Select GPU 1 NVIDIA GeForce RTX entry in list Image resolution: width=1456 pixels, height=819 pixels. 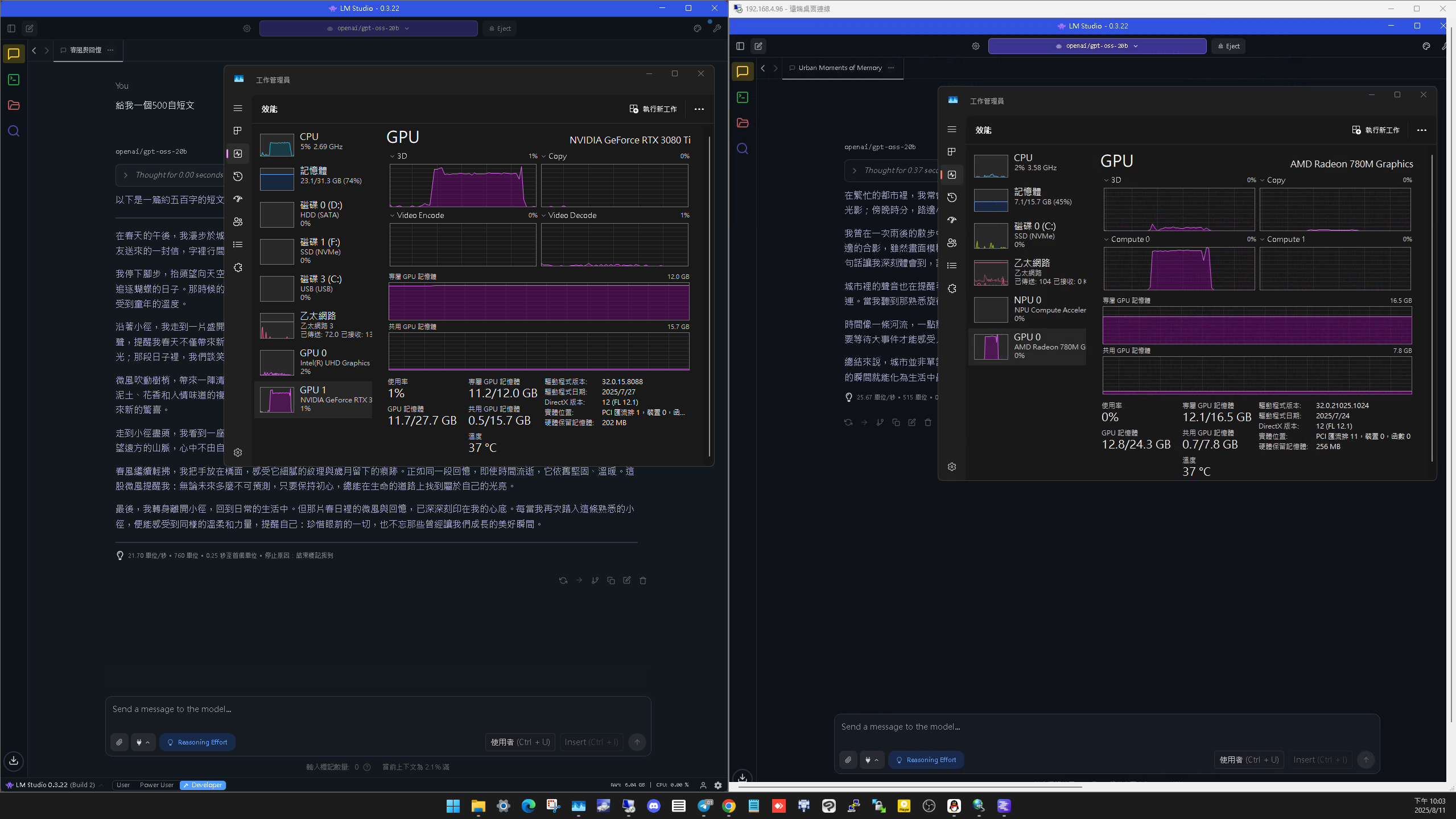pos(314,399)
